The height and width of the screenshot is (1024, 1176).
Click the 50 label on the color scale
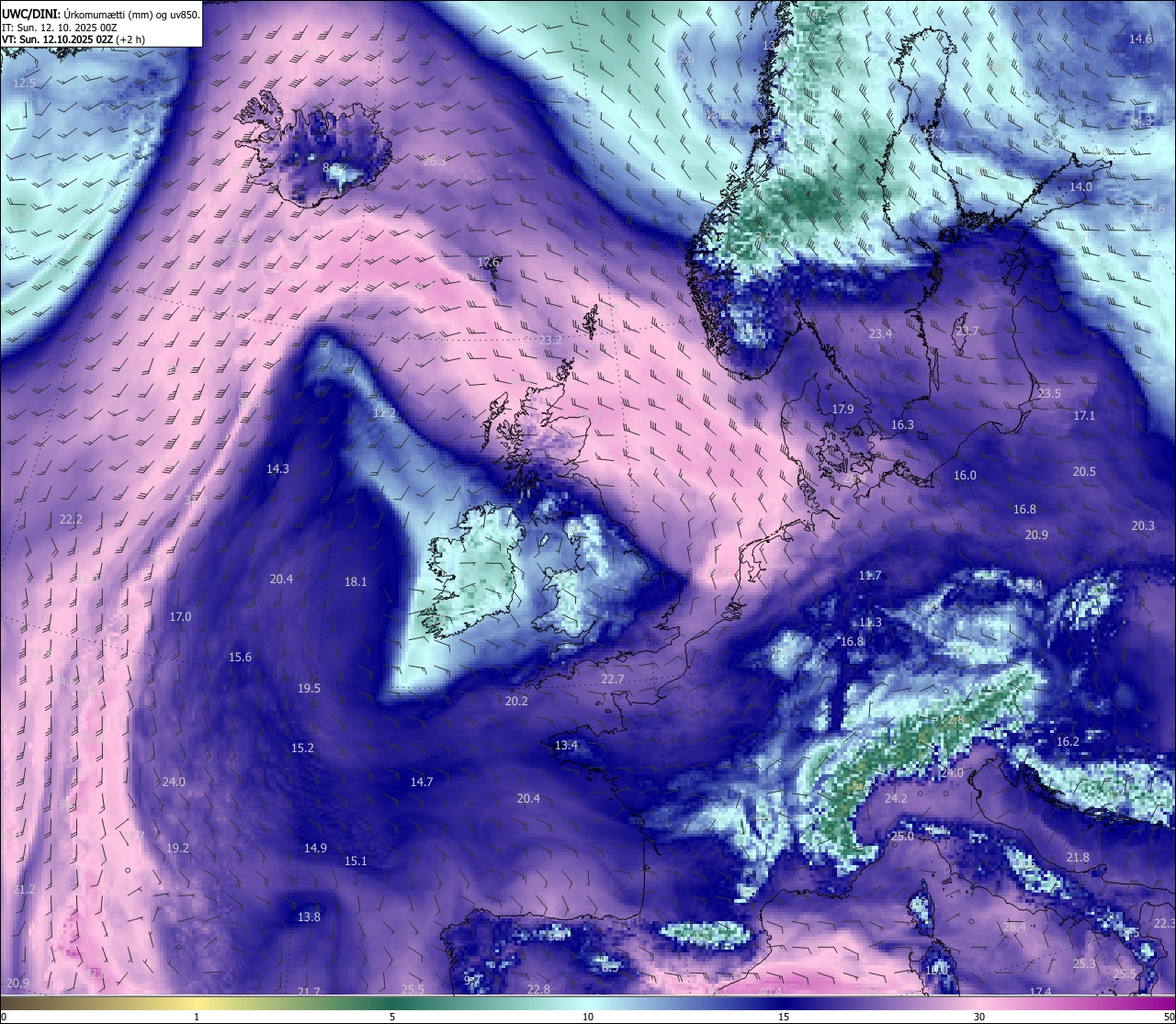[1169, 1017]
